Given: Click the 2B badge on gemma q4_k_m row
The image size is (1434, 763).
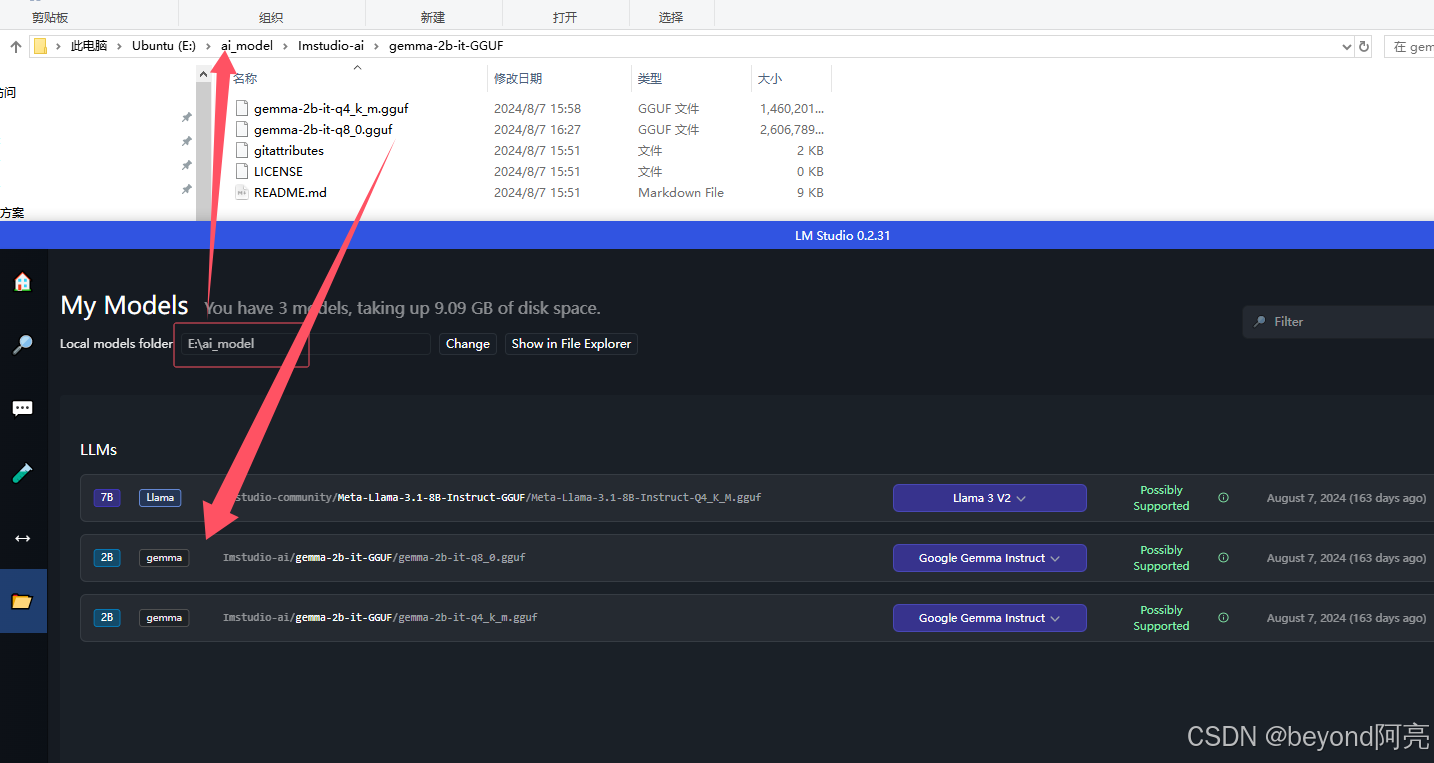Looking at the screenshot, I should click(x=107, y=618).
